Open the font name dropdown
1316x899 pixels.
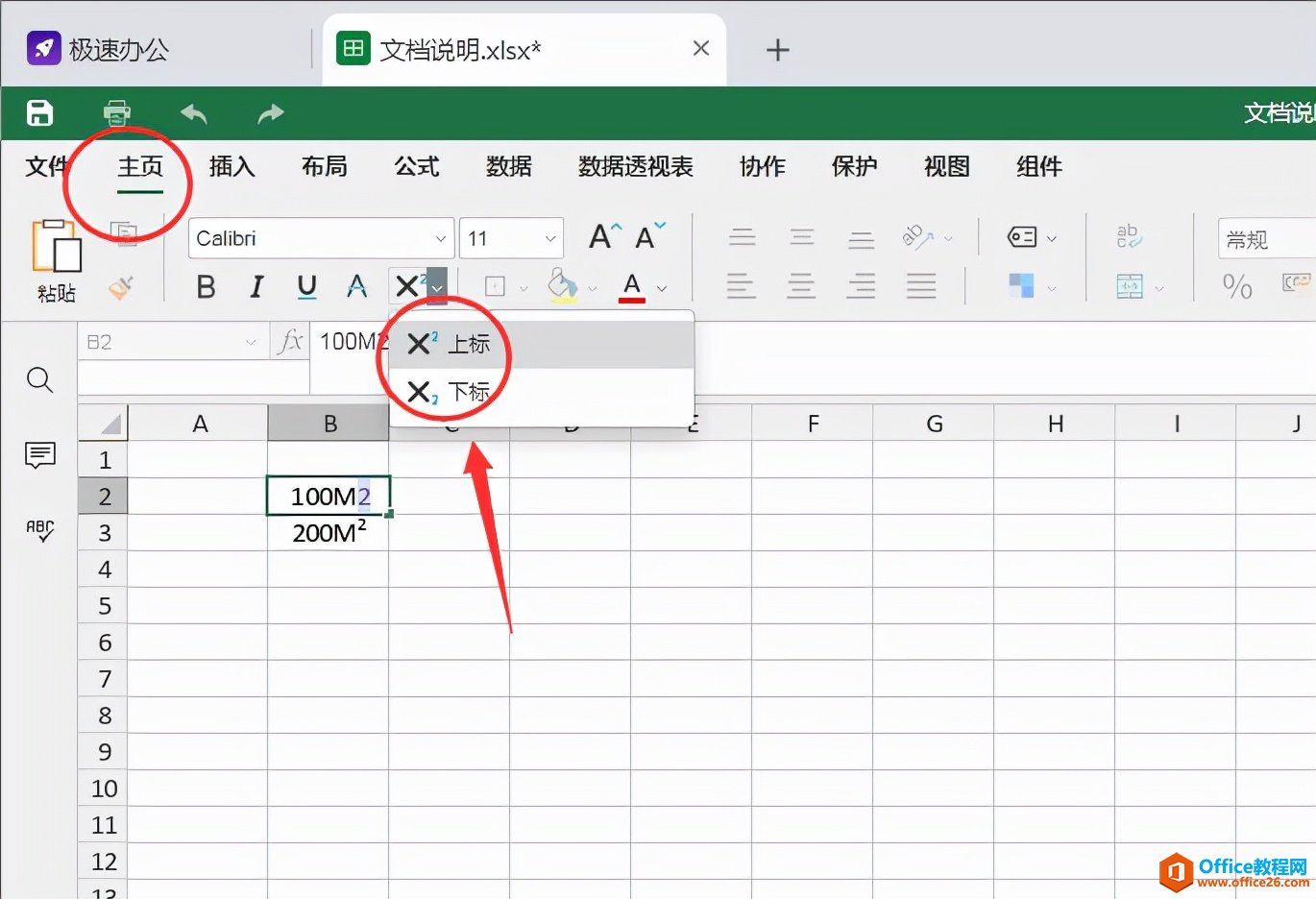(x=440, y=238)
